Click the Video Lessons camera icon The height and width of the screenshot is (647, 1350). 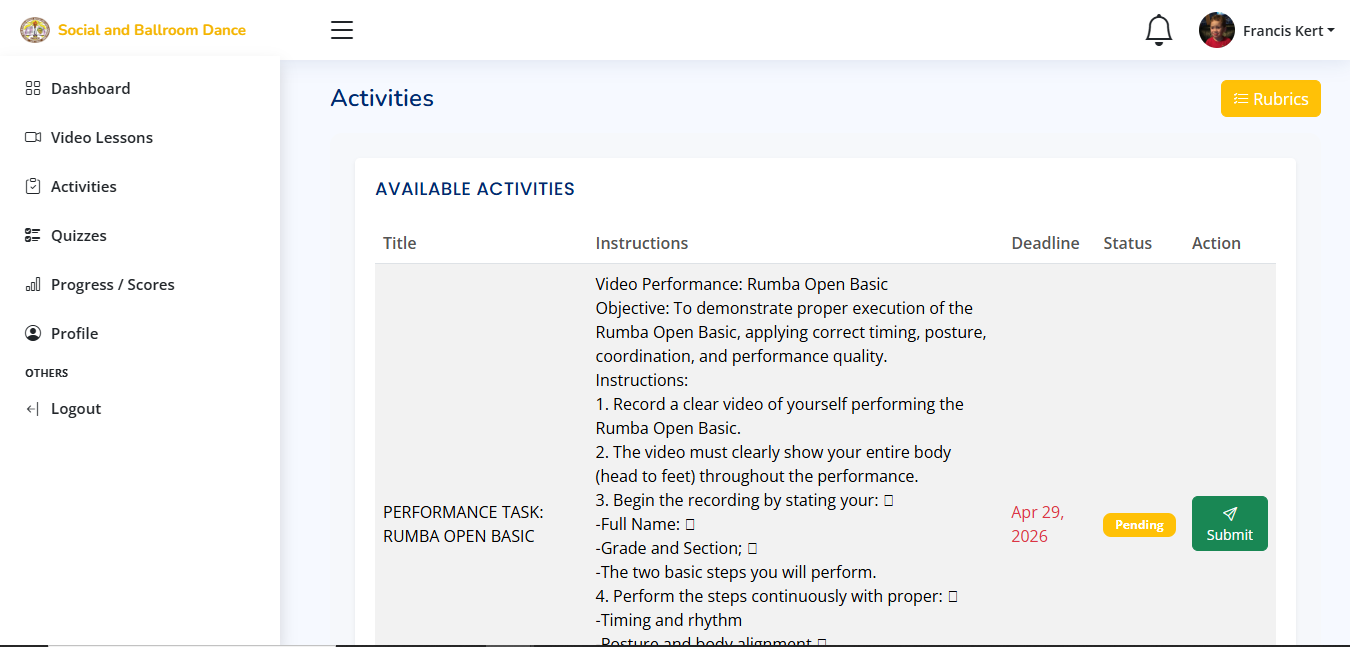33,137
